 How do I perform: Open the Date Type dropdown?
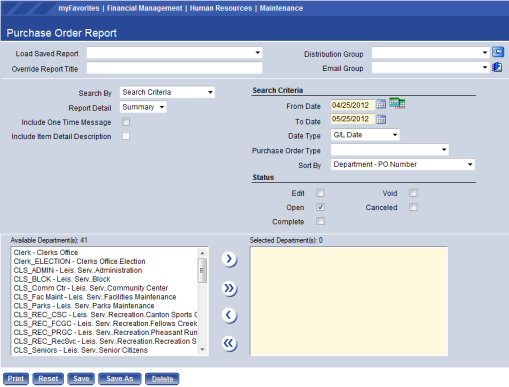tap(365, 135)
